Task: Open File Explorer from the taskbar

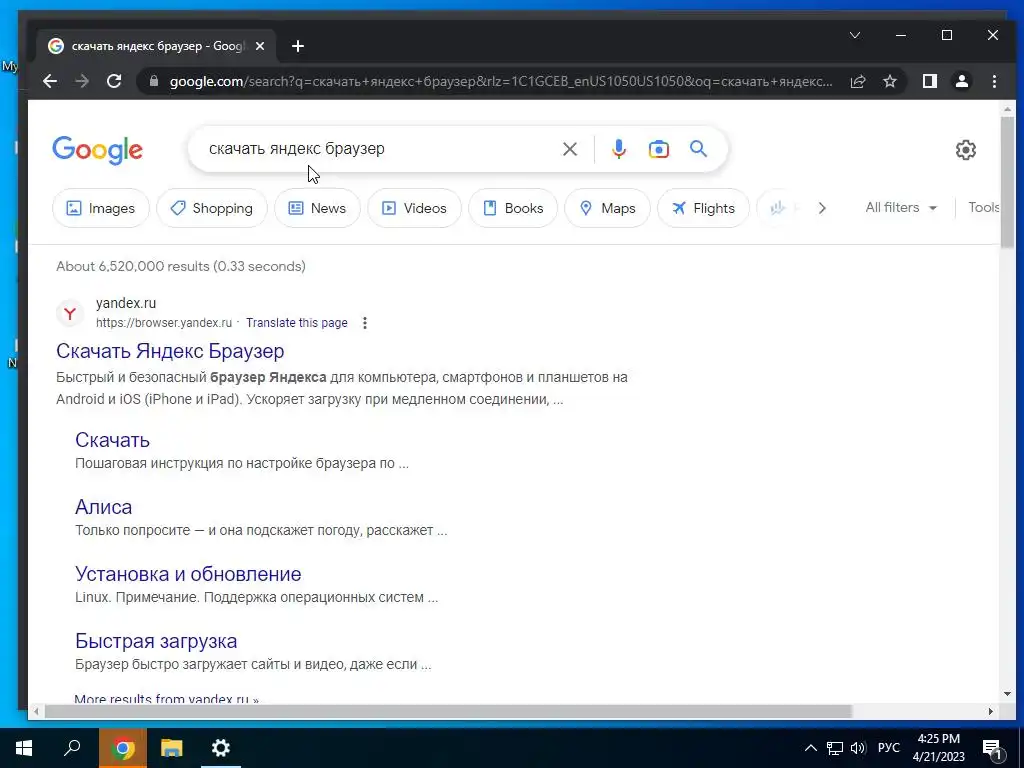Action: pyautogui.click(x=172, y=748)
